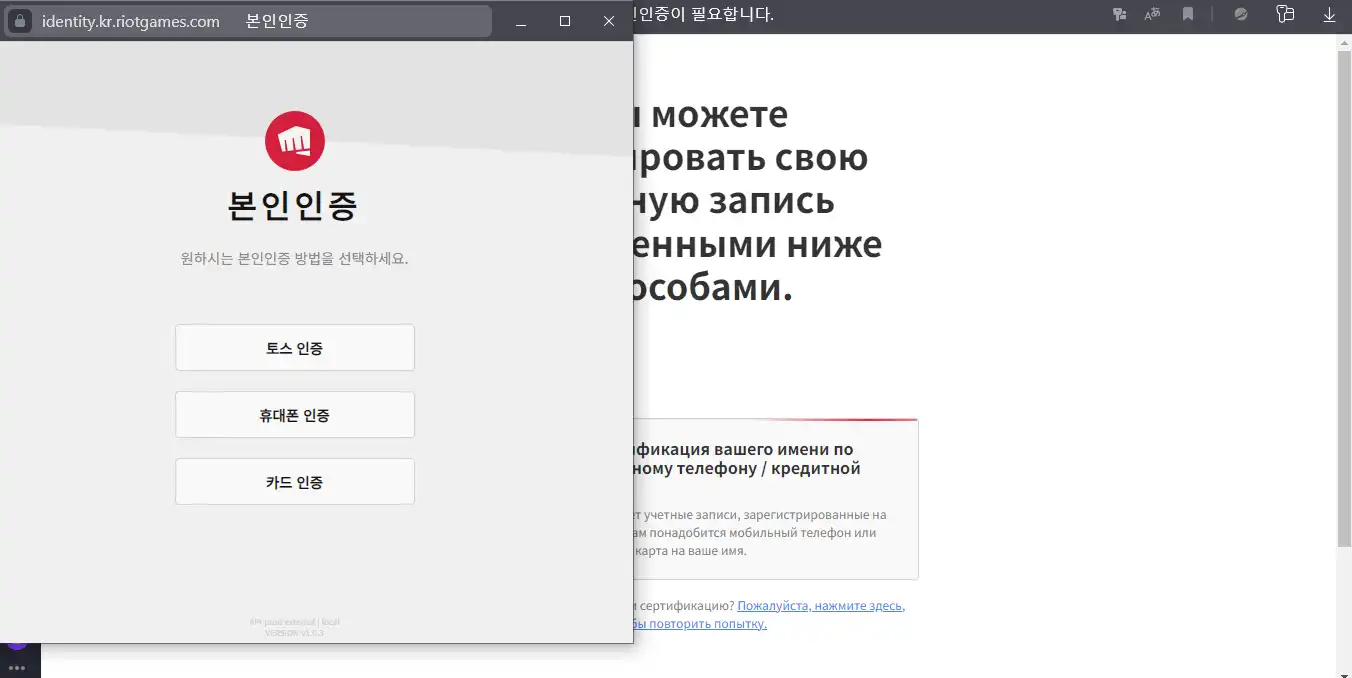Pick the 카드 인증 card verification button
The height and width of the screenshot is (678, 1352).
coord(295,482)
